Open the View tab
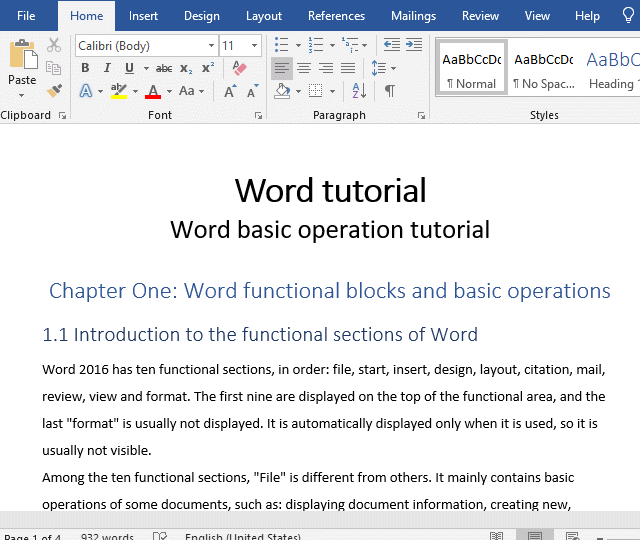Viewport: 640px width, 540px height. (x=537, y=16)
